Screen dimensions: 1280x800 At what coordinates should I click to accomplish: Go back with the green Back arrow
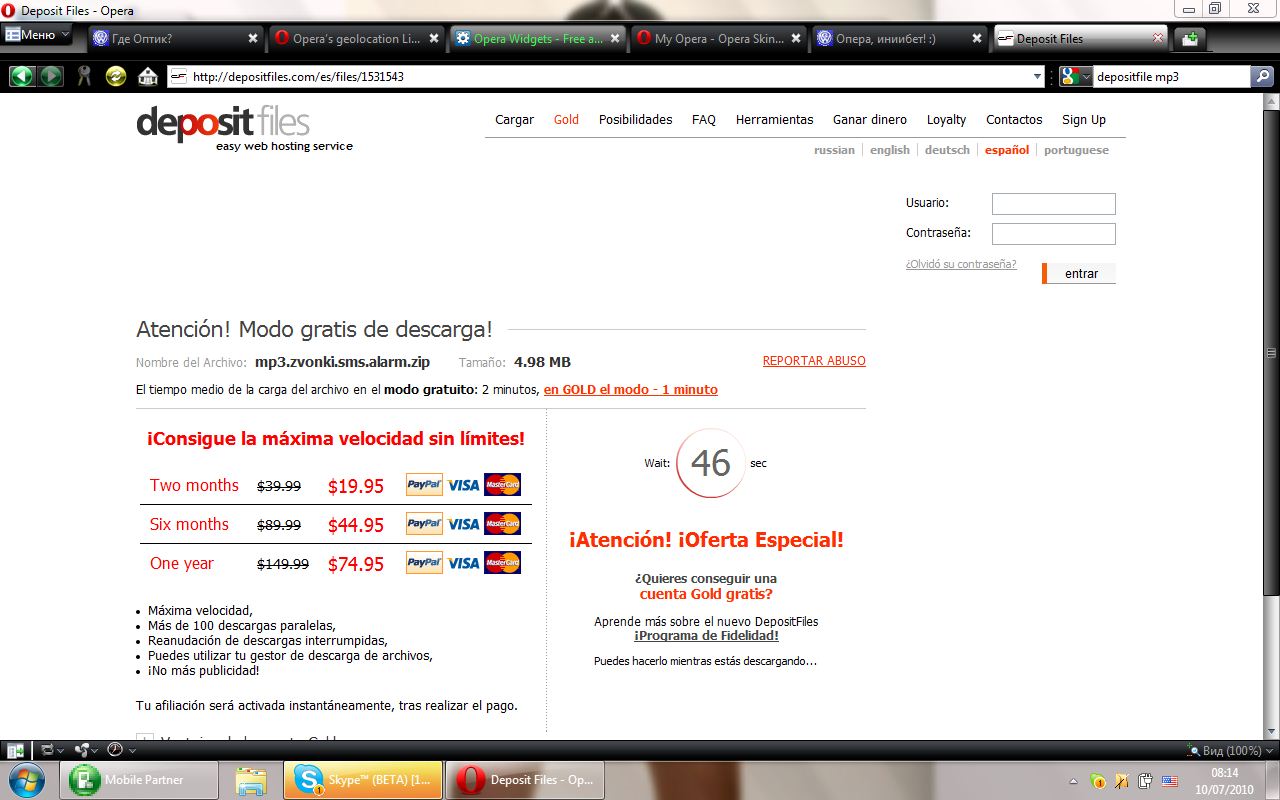click(x=21, y=76)
